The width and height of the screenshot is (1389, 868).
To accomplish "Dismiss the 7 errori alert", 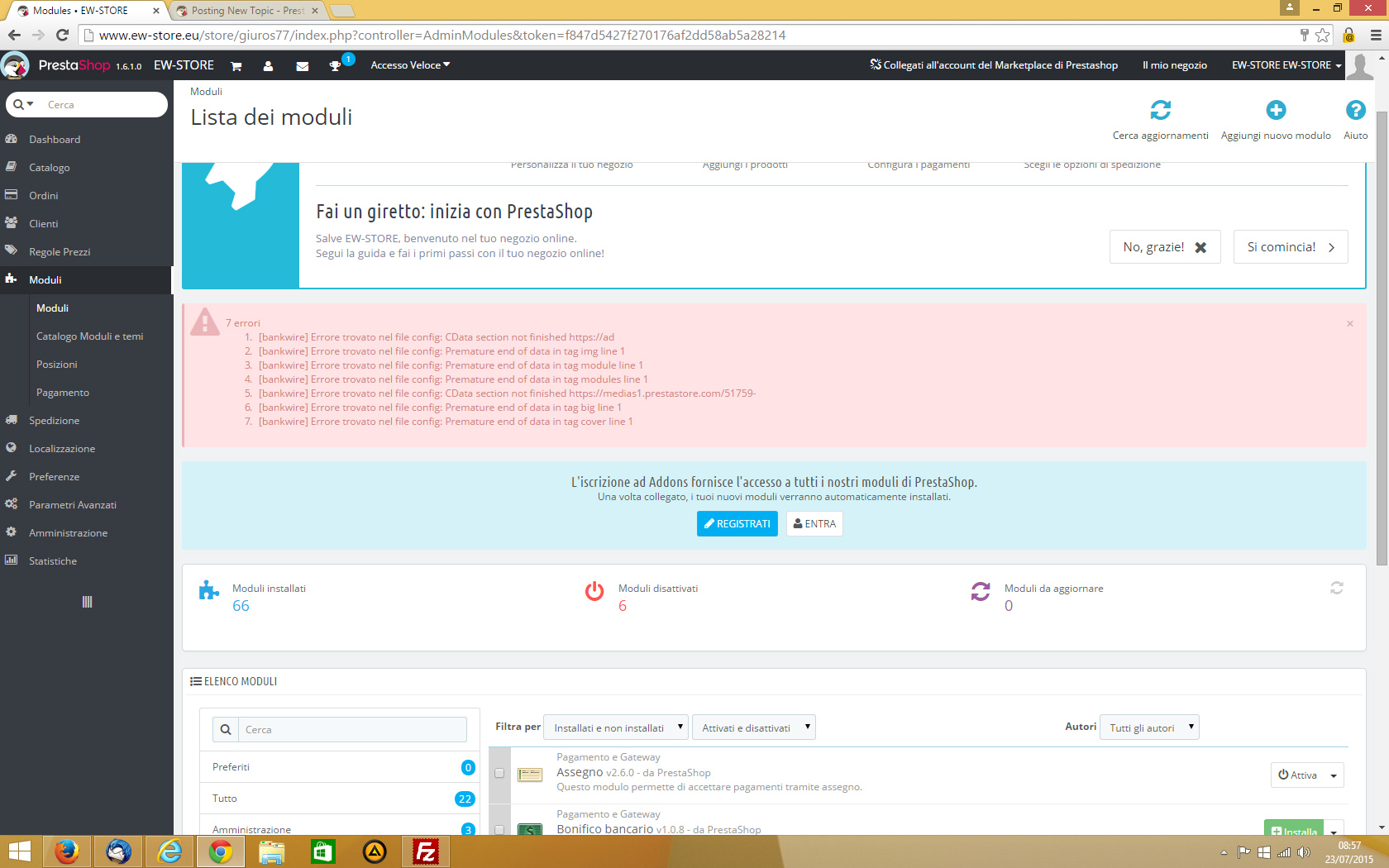I will (x=1350, y=323).
